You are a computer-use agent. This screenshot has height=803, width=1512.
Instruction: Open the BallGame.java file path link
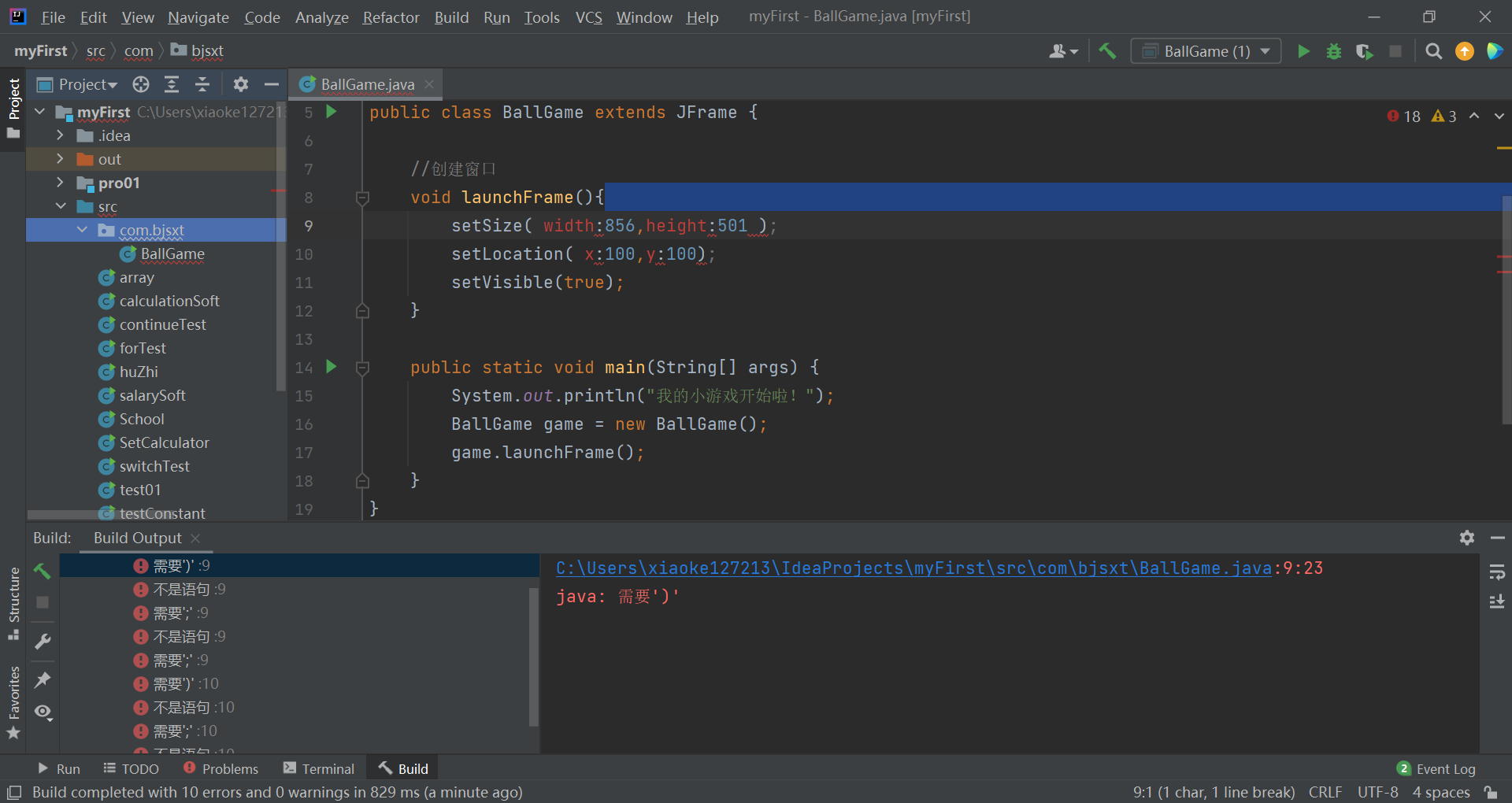pyautogui.click(x=913, y=568)
